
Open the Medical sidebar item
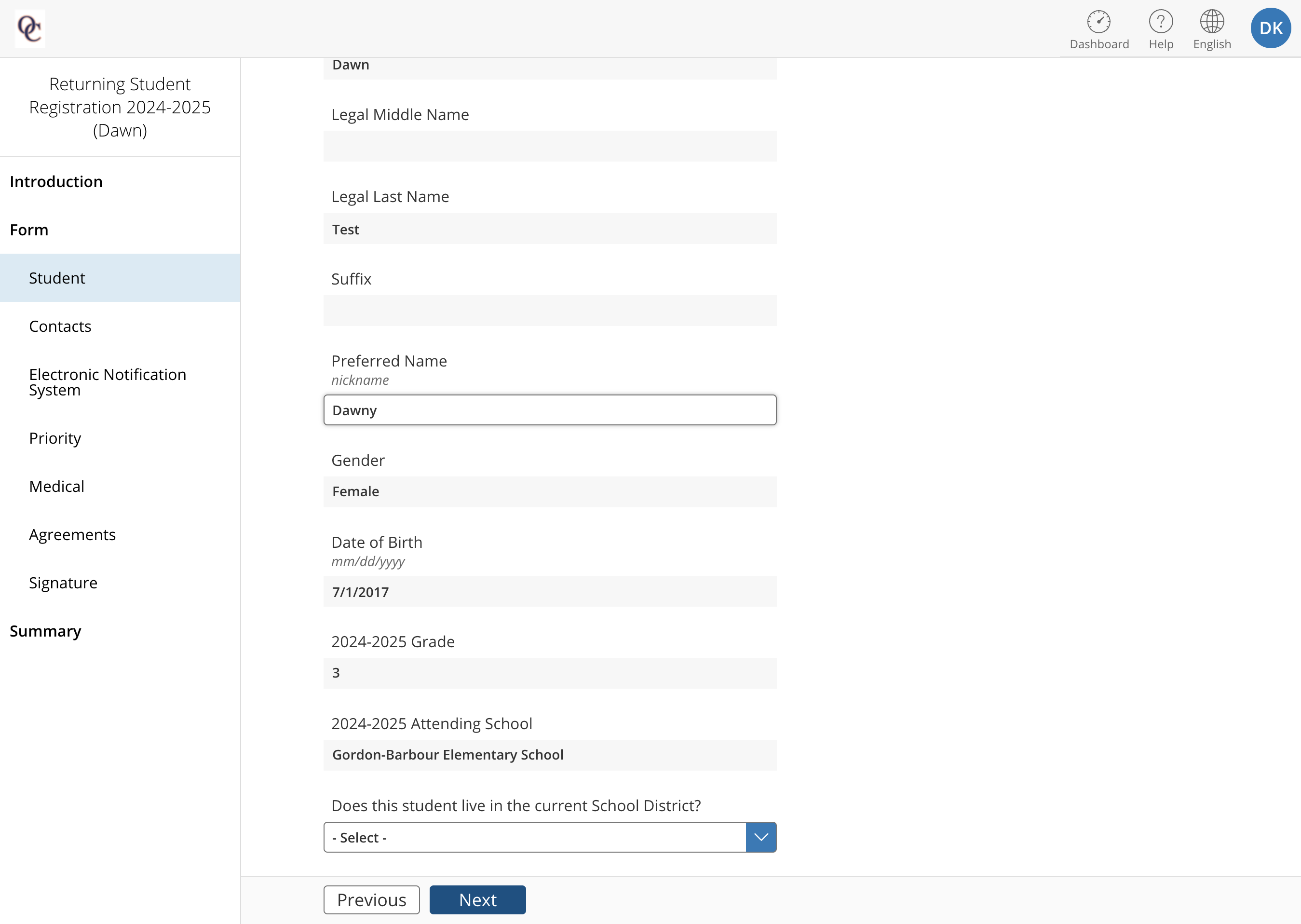57,487
